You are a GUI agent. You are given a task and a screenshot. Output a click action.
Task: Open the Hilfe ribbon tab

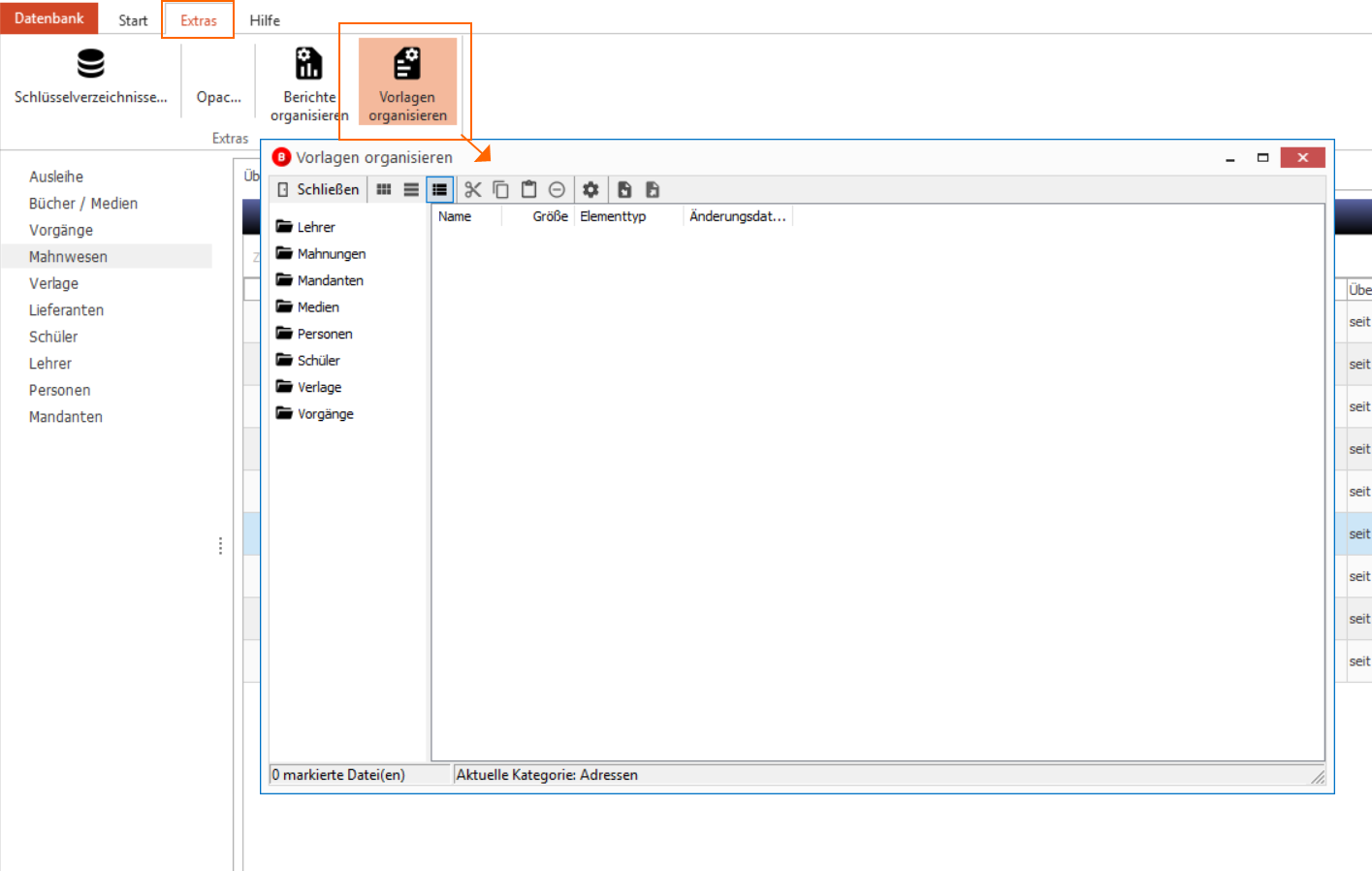click(265, 20)
